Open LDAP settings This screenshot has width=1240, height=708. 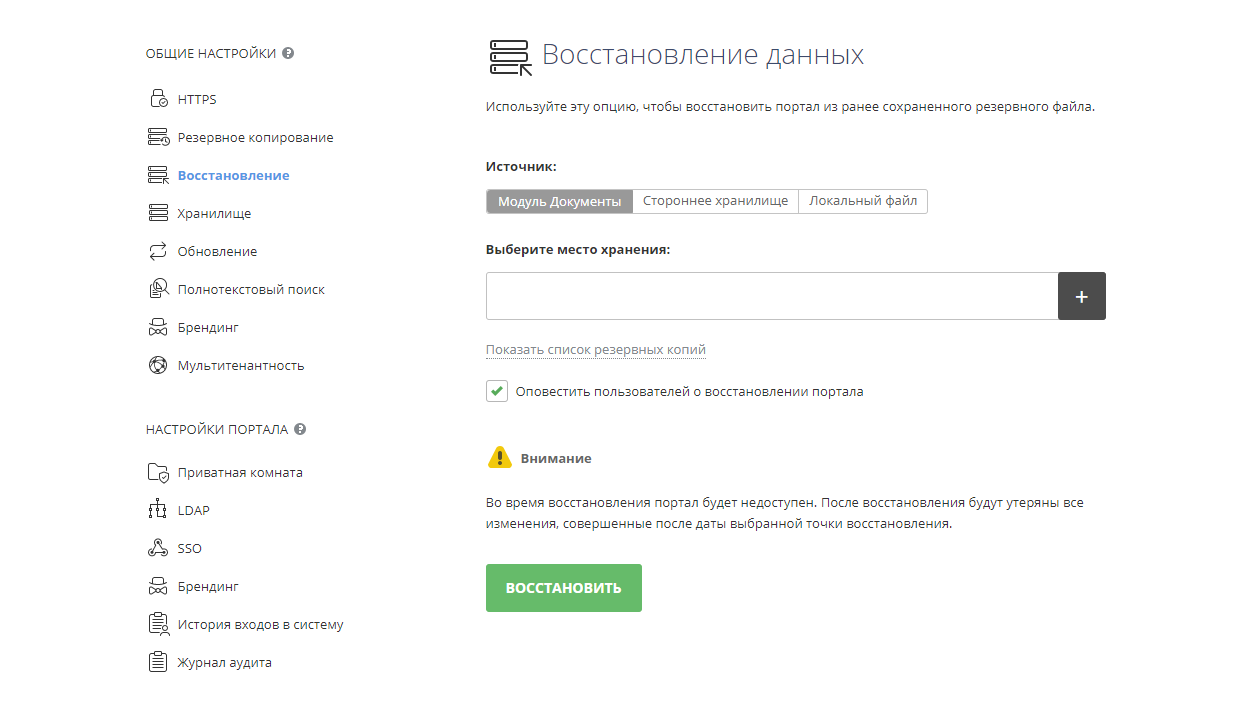click(194, 510)
